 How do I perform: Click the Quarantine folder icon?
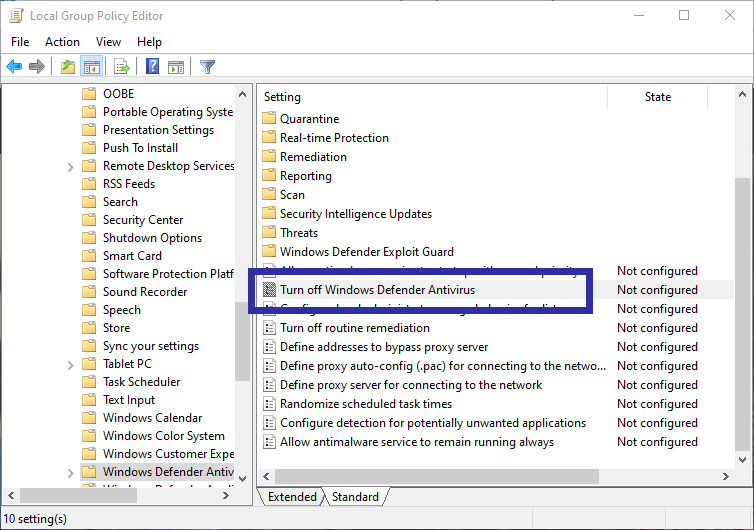point(269,118)
